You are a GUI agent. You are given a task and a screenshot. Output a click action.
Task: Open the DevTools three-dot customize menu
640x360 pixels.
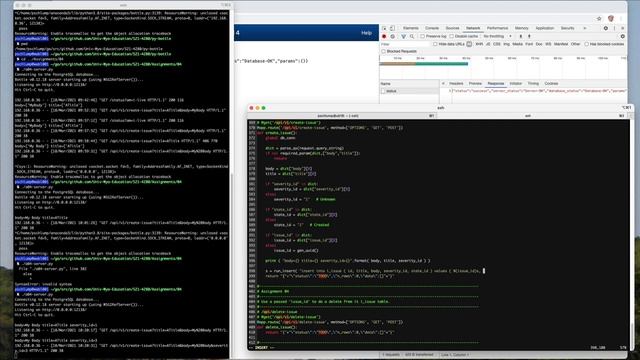[614, 28]
